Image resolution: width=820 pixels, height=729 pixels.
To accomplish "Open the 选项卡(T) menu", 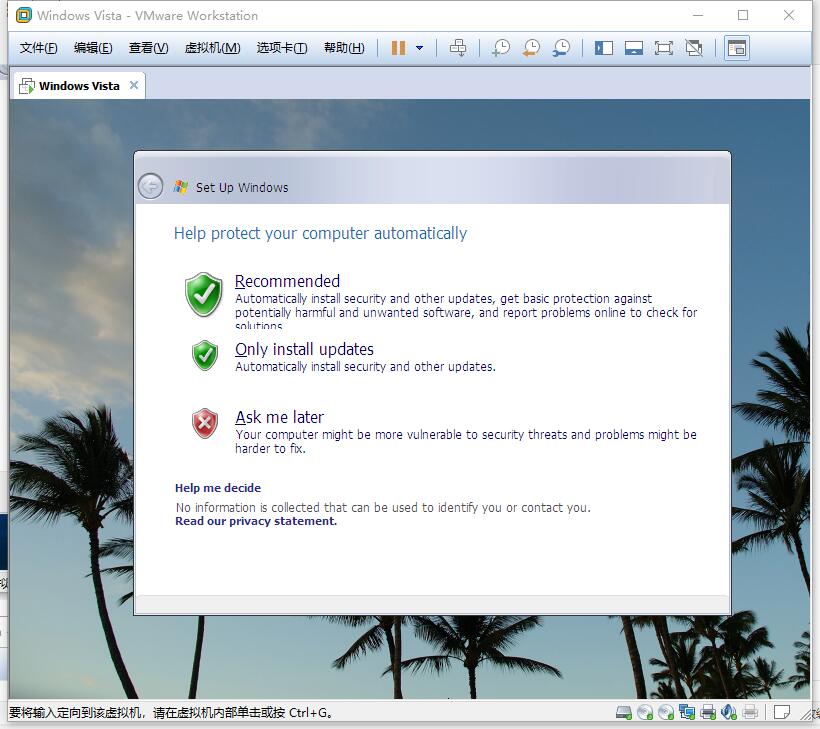I will (x=282, y=48).
